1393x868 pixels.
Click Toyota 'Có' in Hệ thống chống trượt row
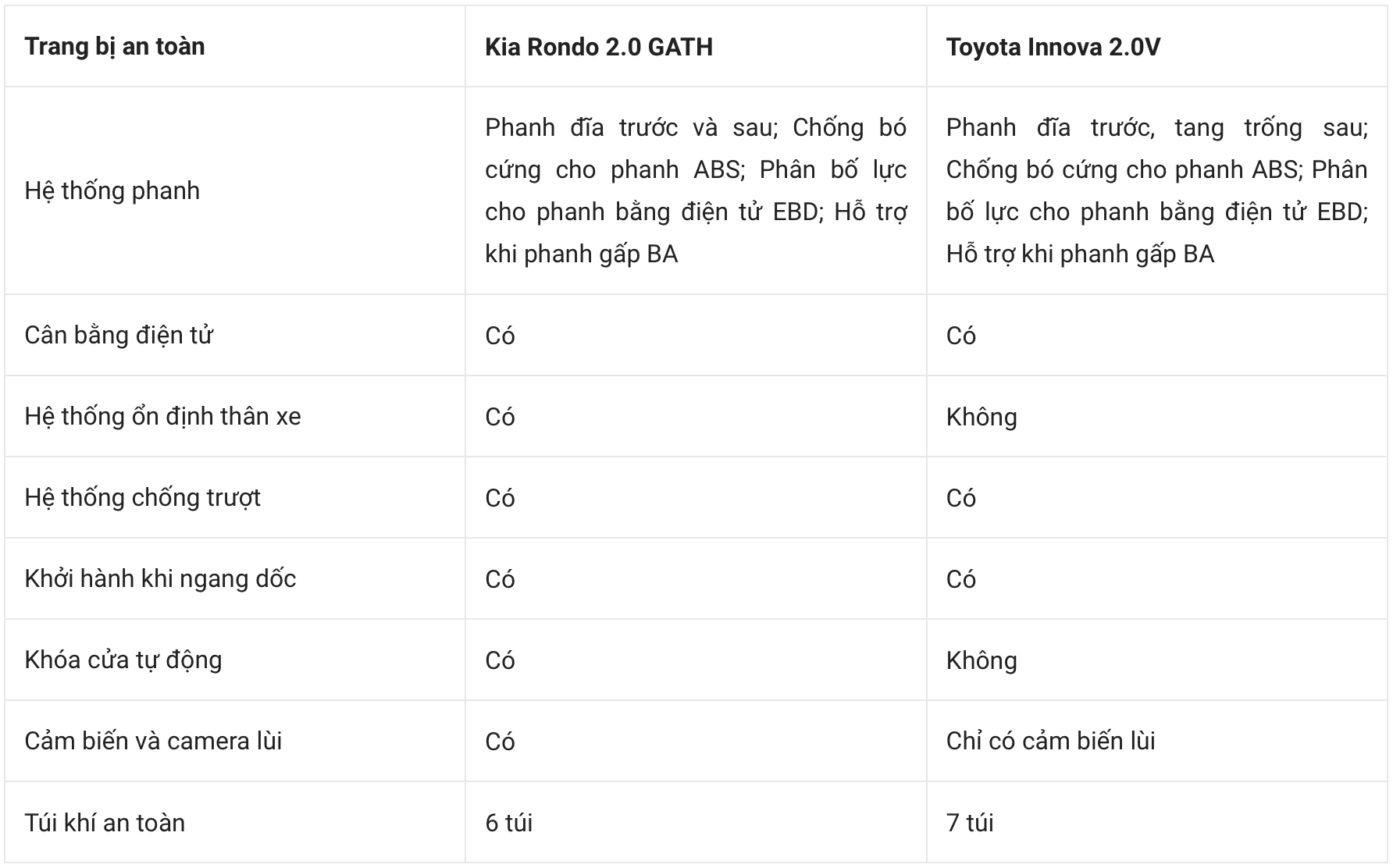pyautogui.click(x=961, y=498)
